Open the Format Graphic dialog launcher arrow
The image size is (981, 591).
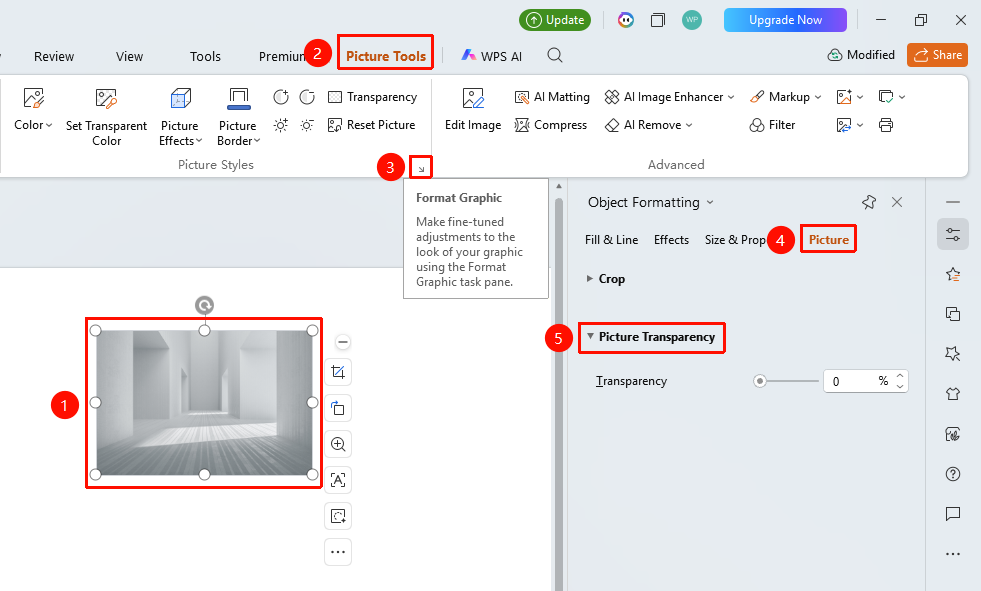[421, 168]
